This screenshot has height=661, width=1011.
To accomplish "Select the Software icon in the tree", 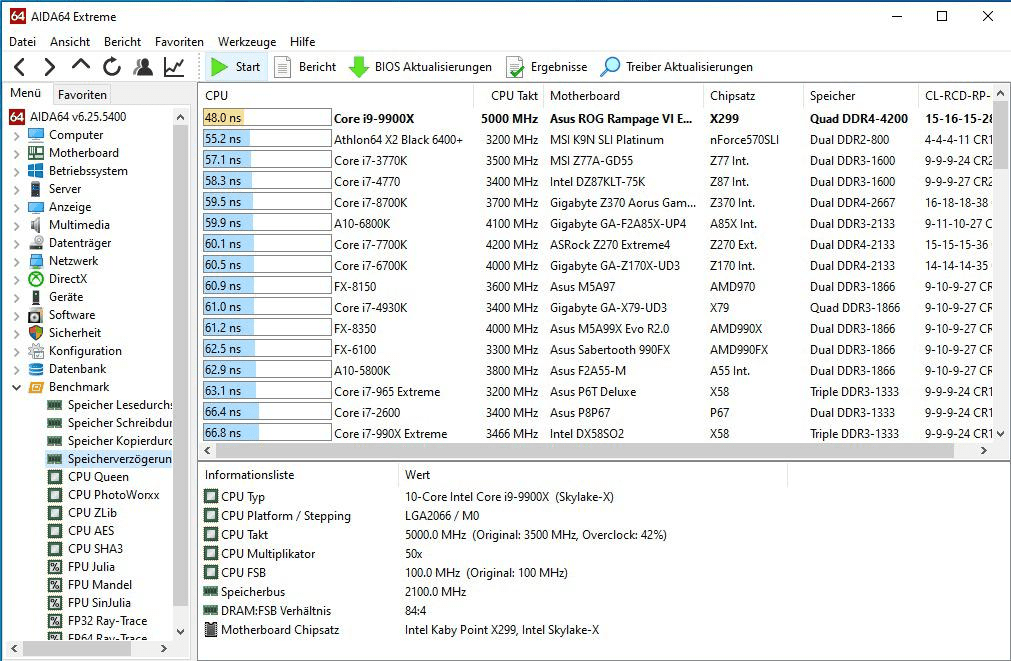I will coord(35,315).
